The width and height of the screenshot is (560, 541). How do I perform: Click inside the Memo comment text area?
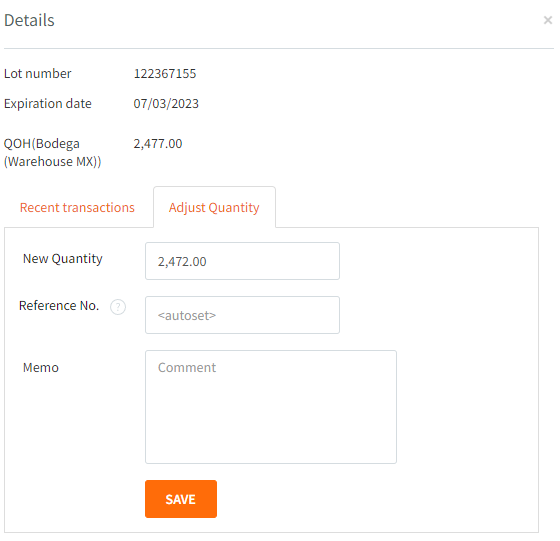271,407
